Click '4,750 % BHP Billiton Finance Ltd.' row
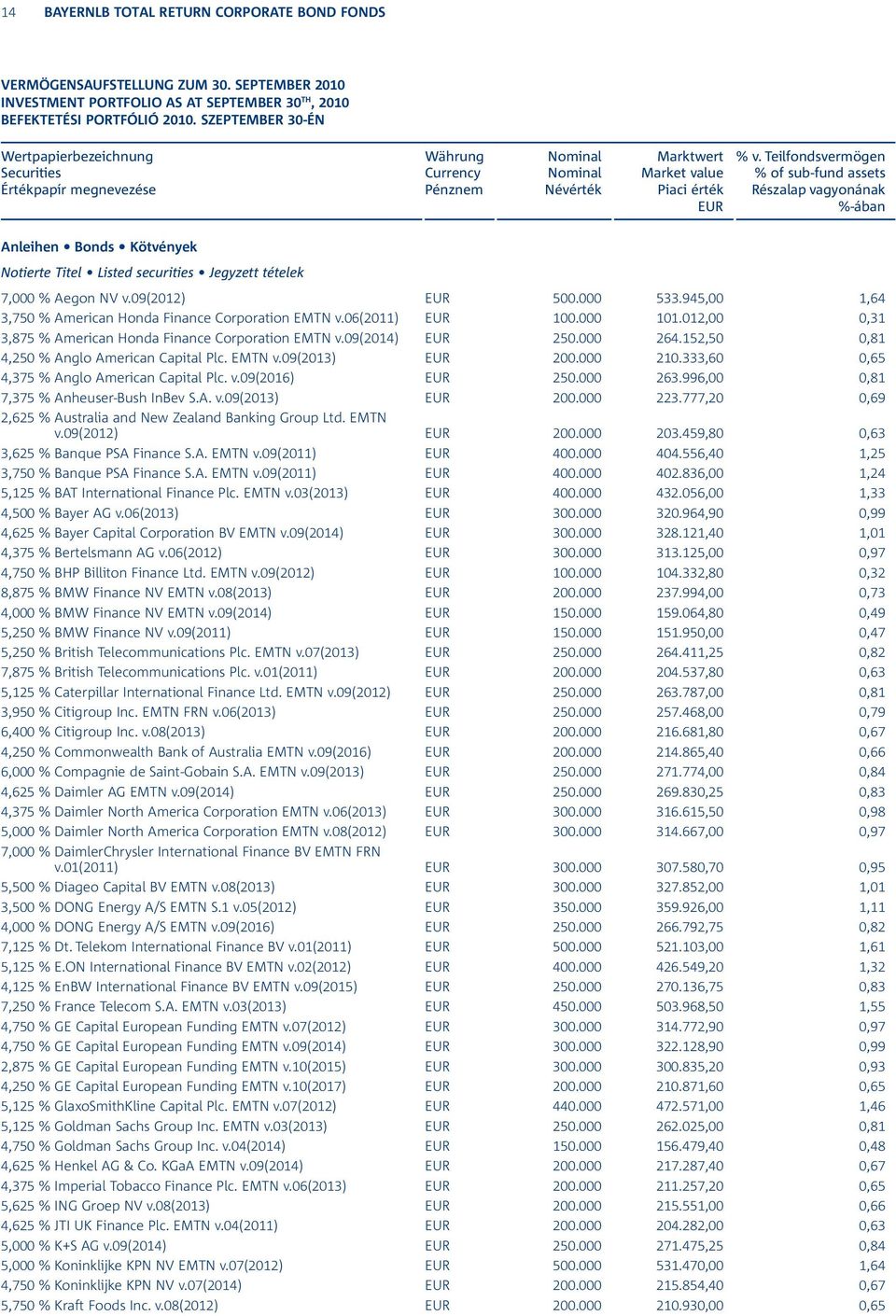The width and height of the screenshot is (896, 1316). [x=443, y=573]
